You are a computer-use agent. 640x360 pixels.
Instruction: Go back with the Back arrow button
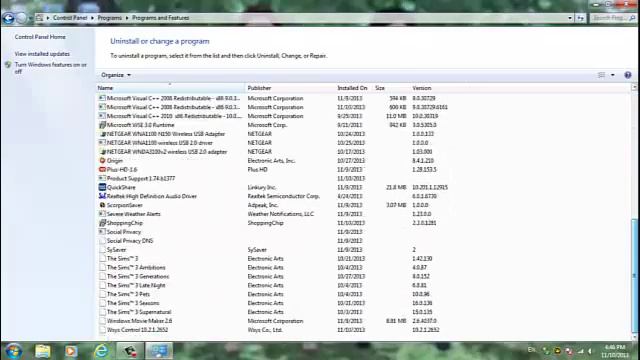click(x=8, y=18)
